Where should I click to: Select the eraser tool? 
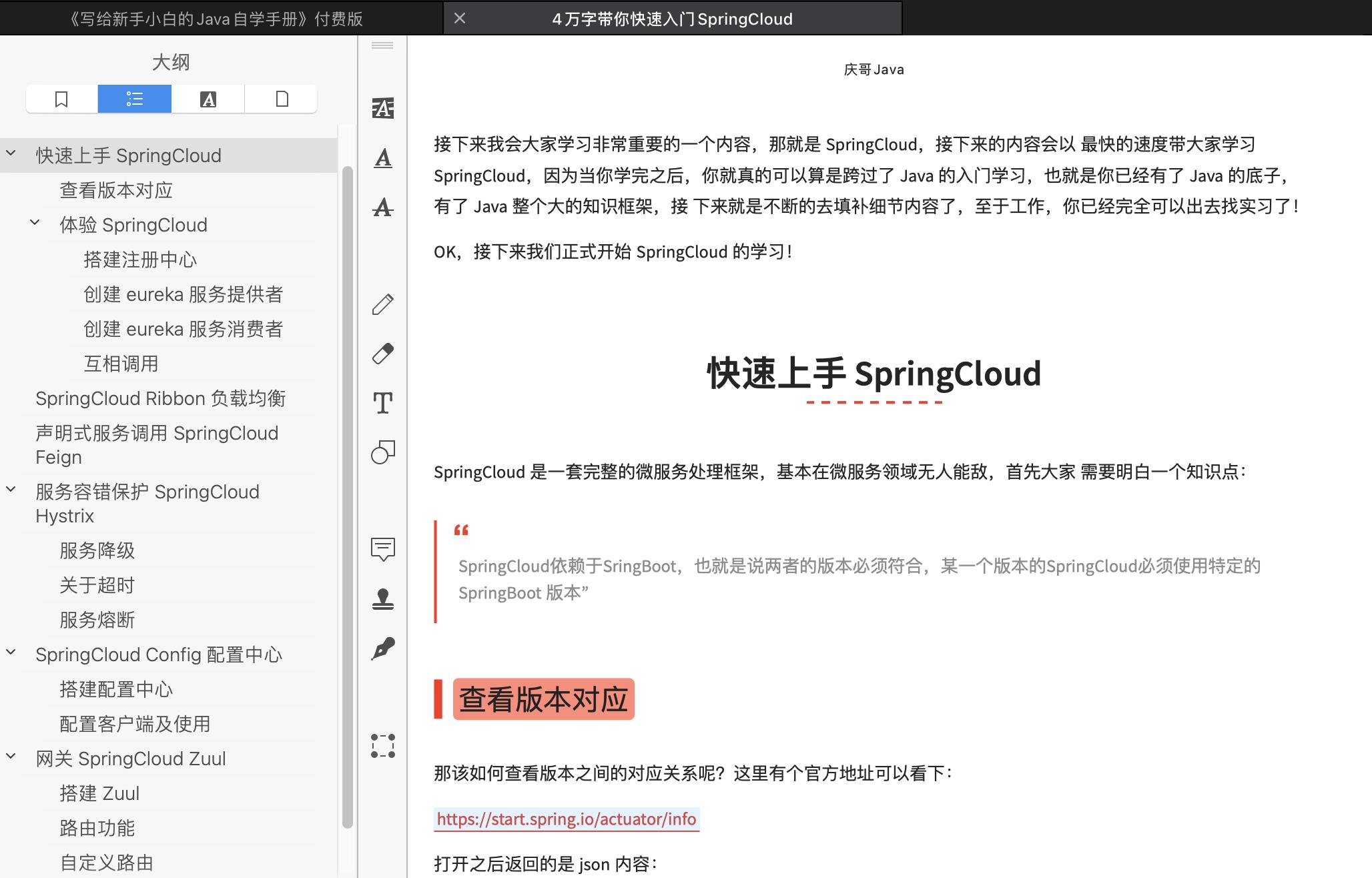[383, 354]
